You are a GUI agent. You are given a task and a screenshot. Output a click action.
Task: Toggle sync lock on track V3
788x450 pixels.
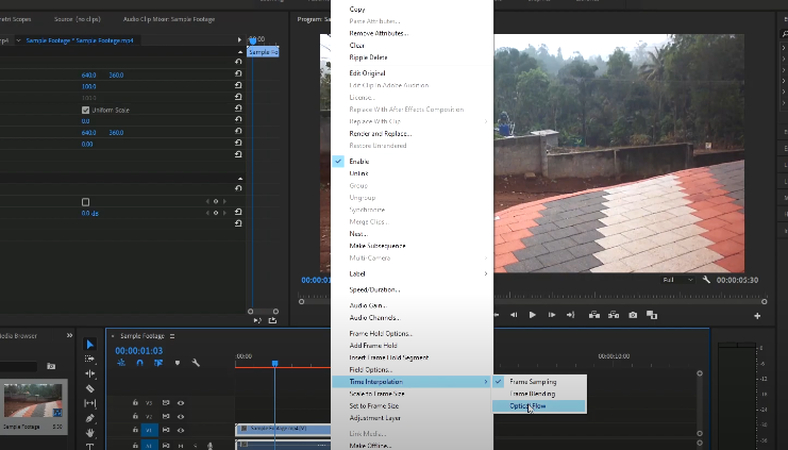coord(165,403)
